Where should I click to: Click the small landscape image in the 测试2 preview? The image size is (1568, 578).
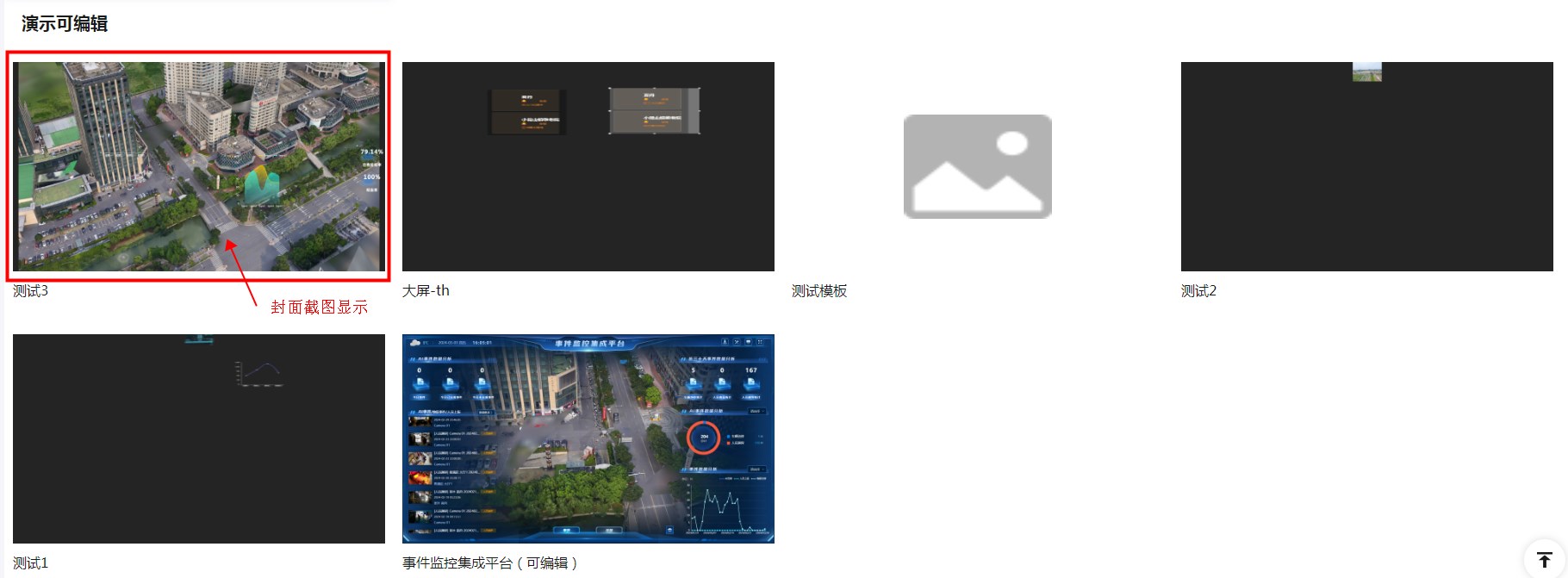click(1366, 72)
